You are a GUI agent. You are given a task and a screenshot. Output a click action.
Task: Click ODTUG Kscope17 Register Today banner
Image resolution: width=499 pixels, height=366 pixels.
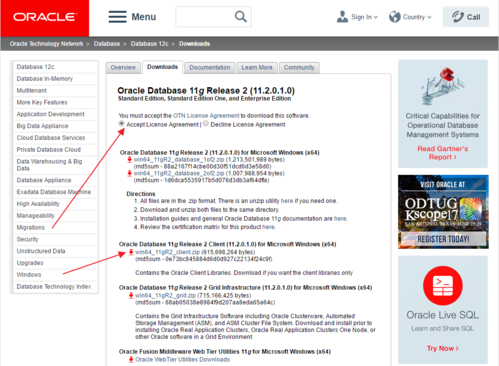(x=443, y=212)
